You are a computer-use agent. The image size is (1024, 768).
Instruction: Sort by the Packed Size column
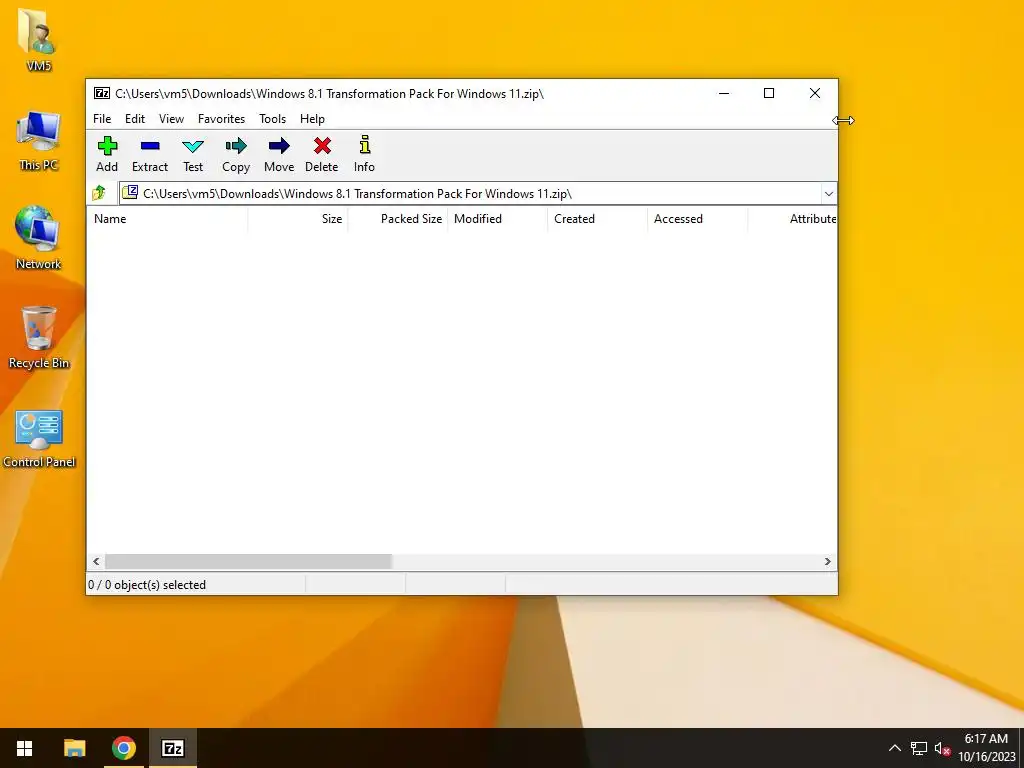click(x=398, y=219)
